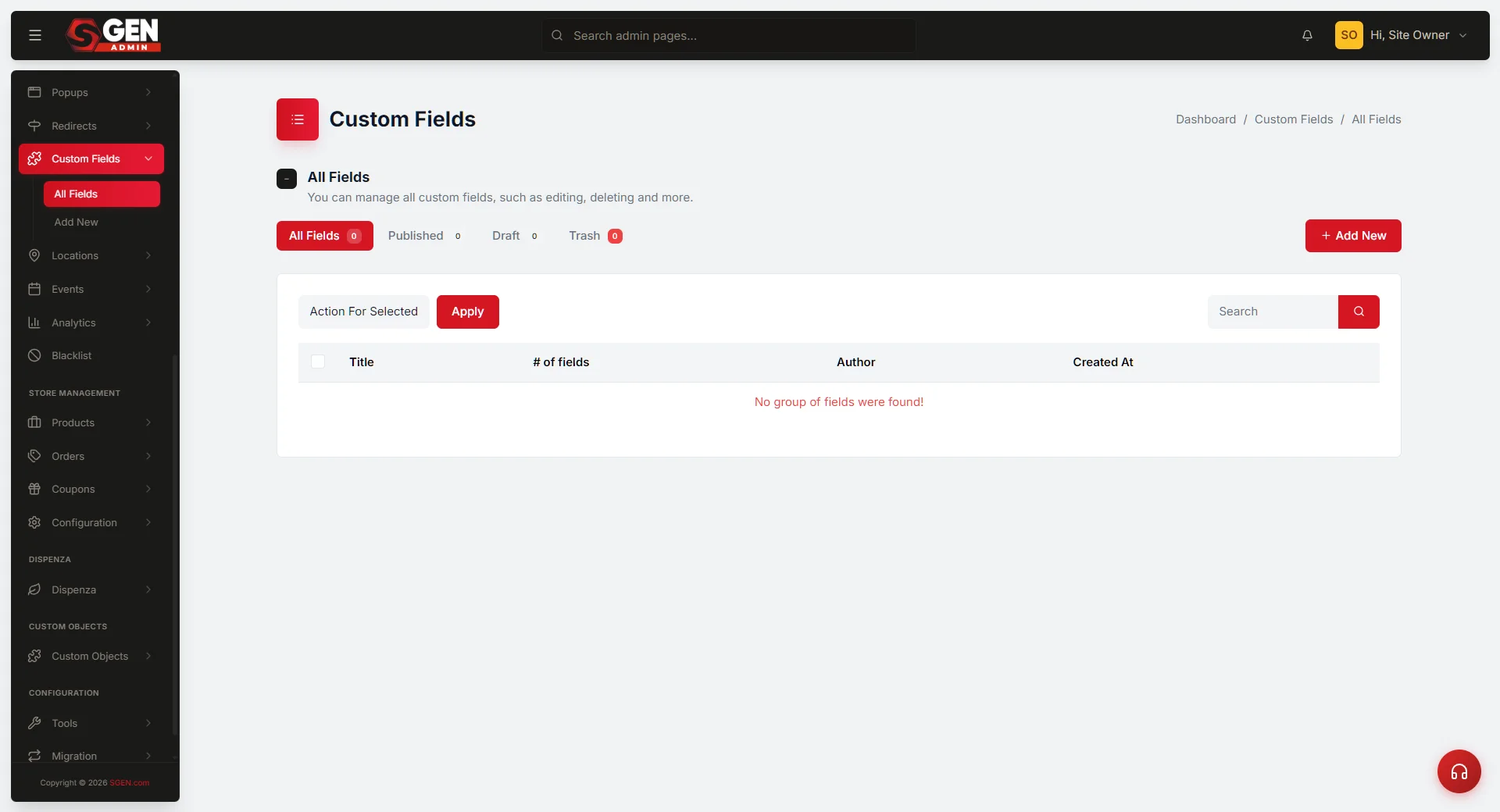
Task: Click the Custom Fields breadcrumb link
Action: (x=1294, y=119)
